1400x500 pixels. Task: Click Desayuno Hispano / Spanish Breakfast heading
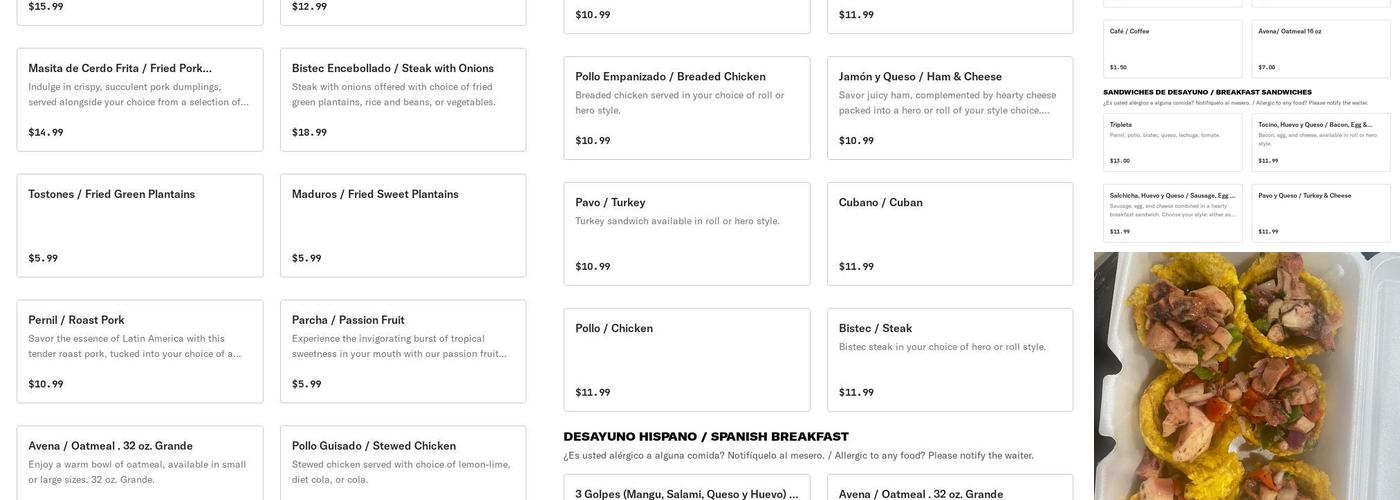pyautogui.click(x=706, y=437)
